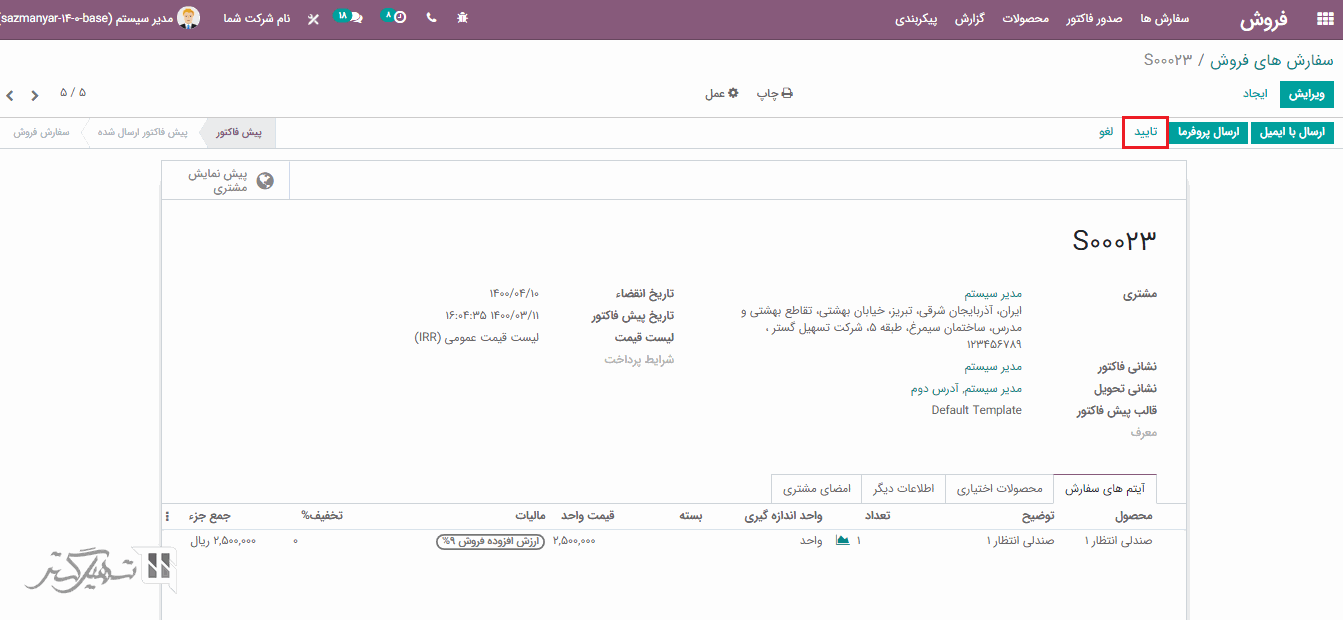Image resolution: width=1343 pixels, height=620 pixels.
Task: Open the محصولات menu
Action: (x=1025, y=19)
